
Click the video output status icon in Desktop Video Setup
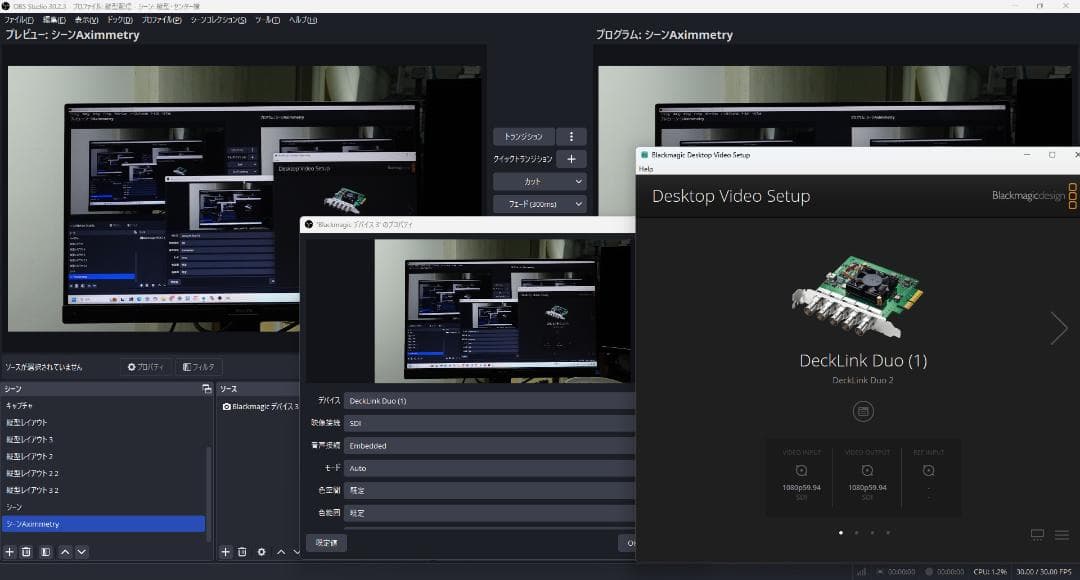click(x=867, y=470)
